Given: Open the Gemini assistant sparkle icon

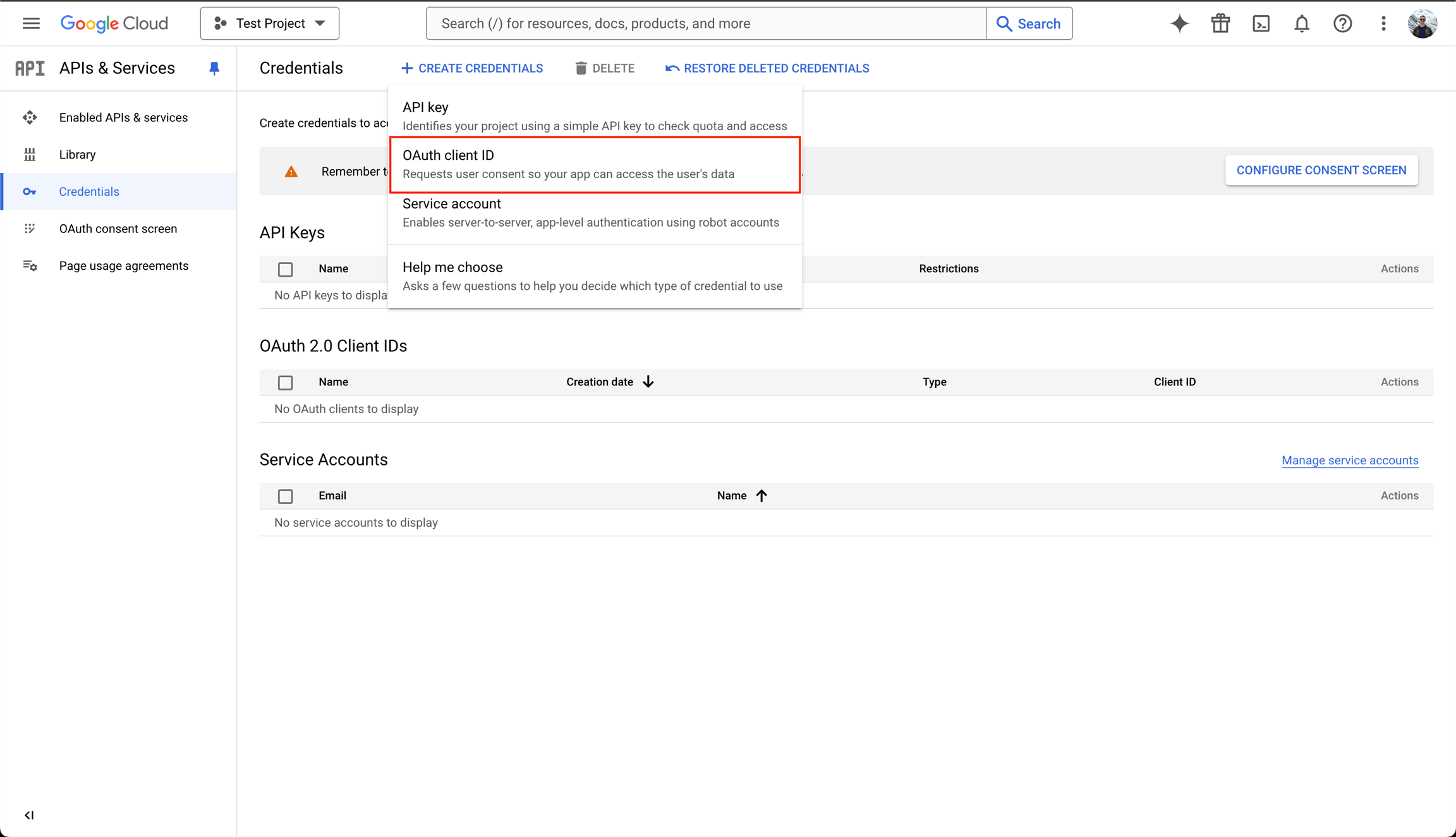Looking at the screenshot, I should [x=1179, y=23].
